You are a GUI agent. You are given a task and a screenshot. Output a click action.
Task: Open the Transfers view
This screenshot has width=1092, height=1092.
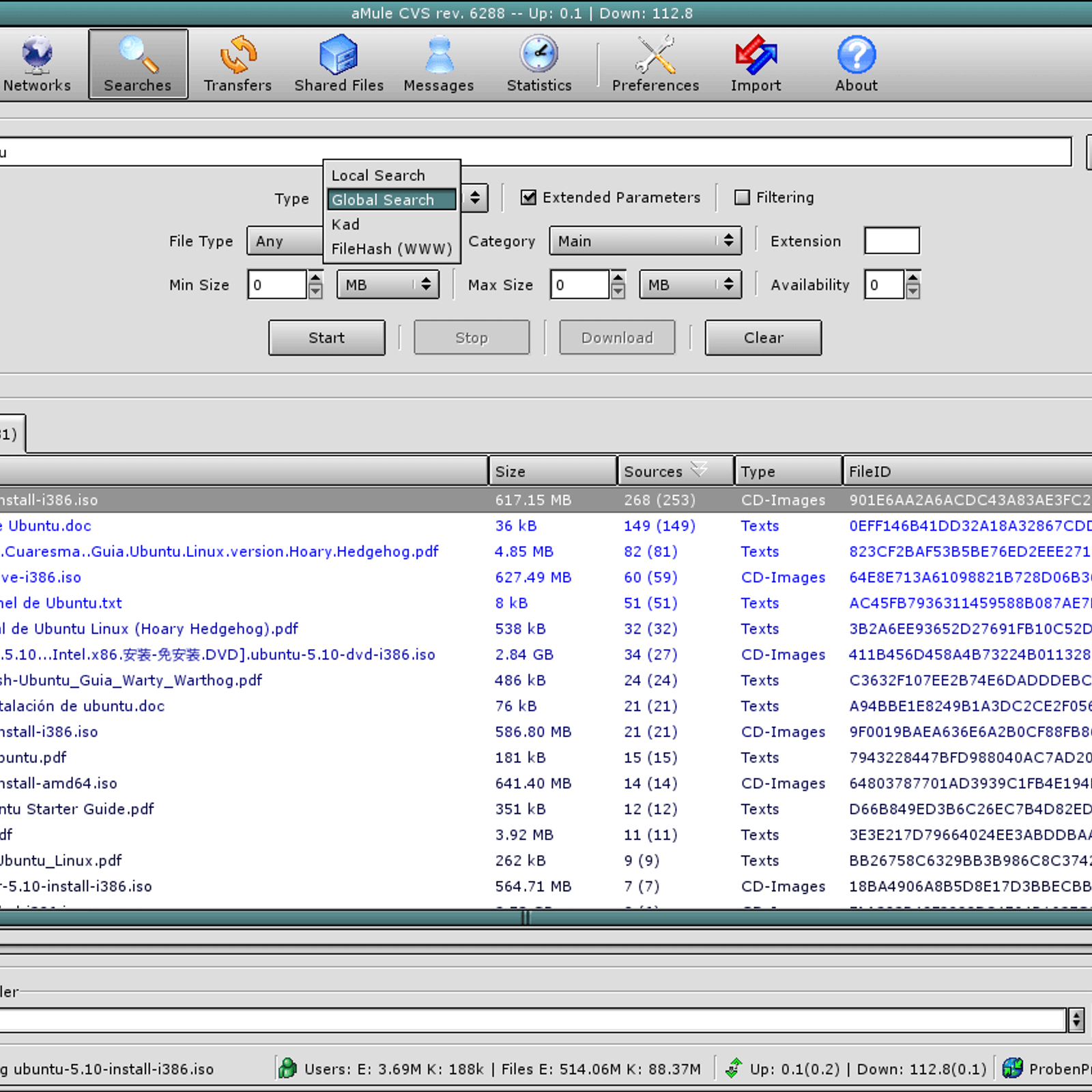tap(238, 64)
